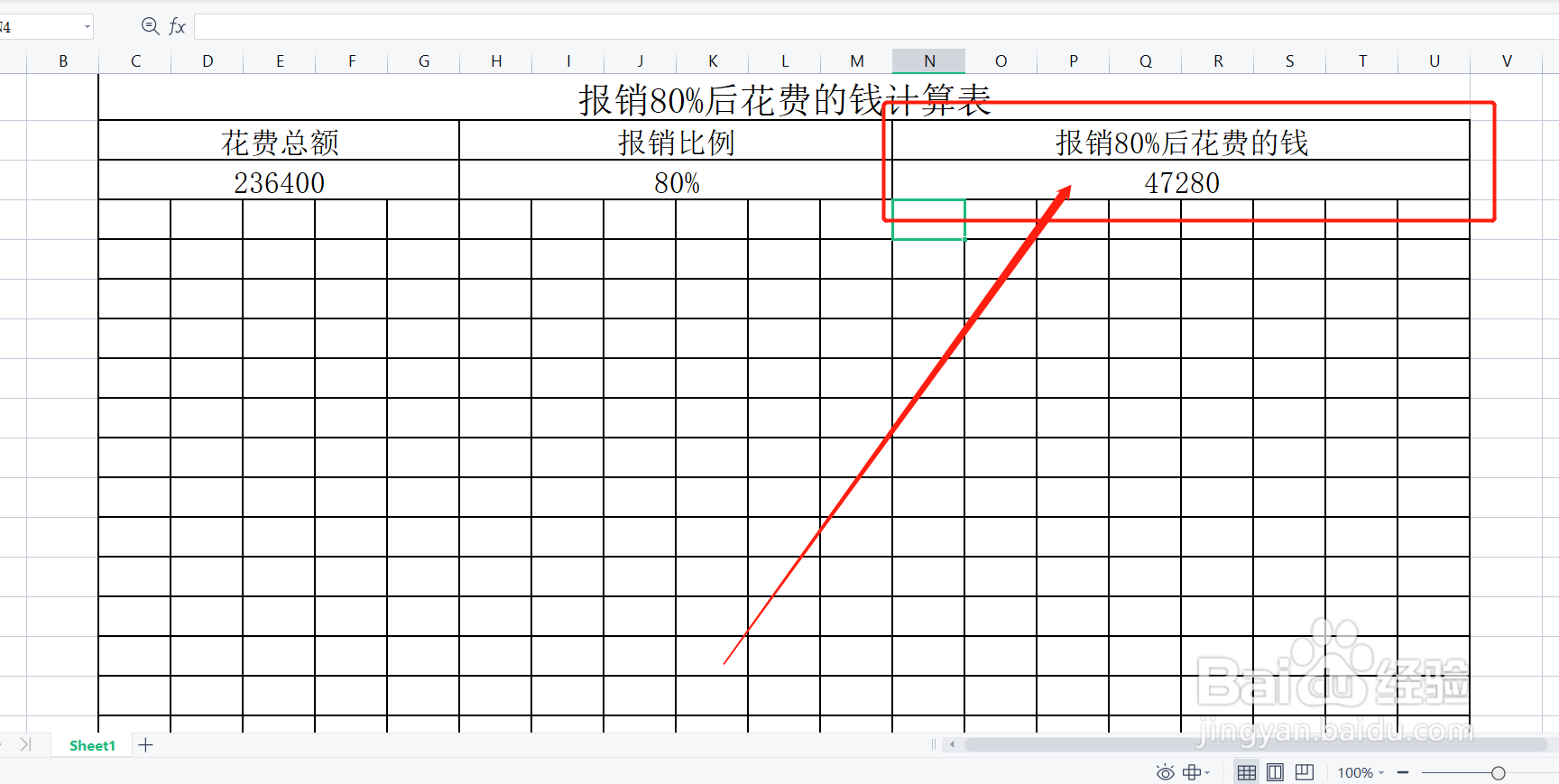Image resolution: width=1559 pixels, height=784 pixels.
Task: Click the cell containing 236400
Action: (280, 180)
